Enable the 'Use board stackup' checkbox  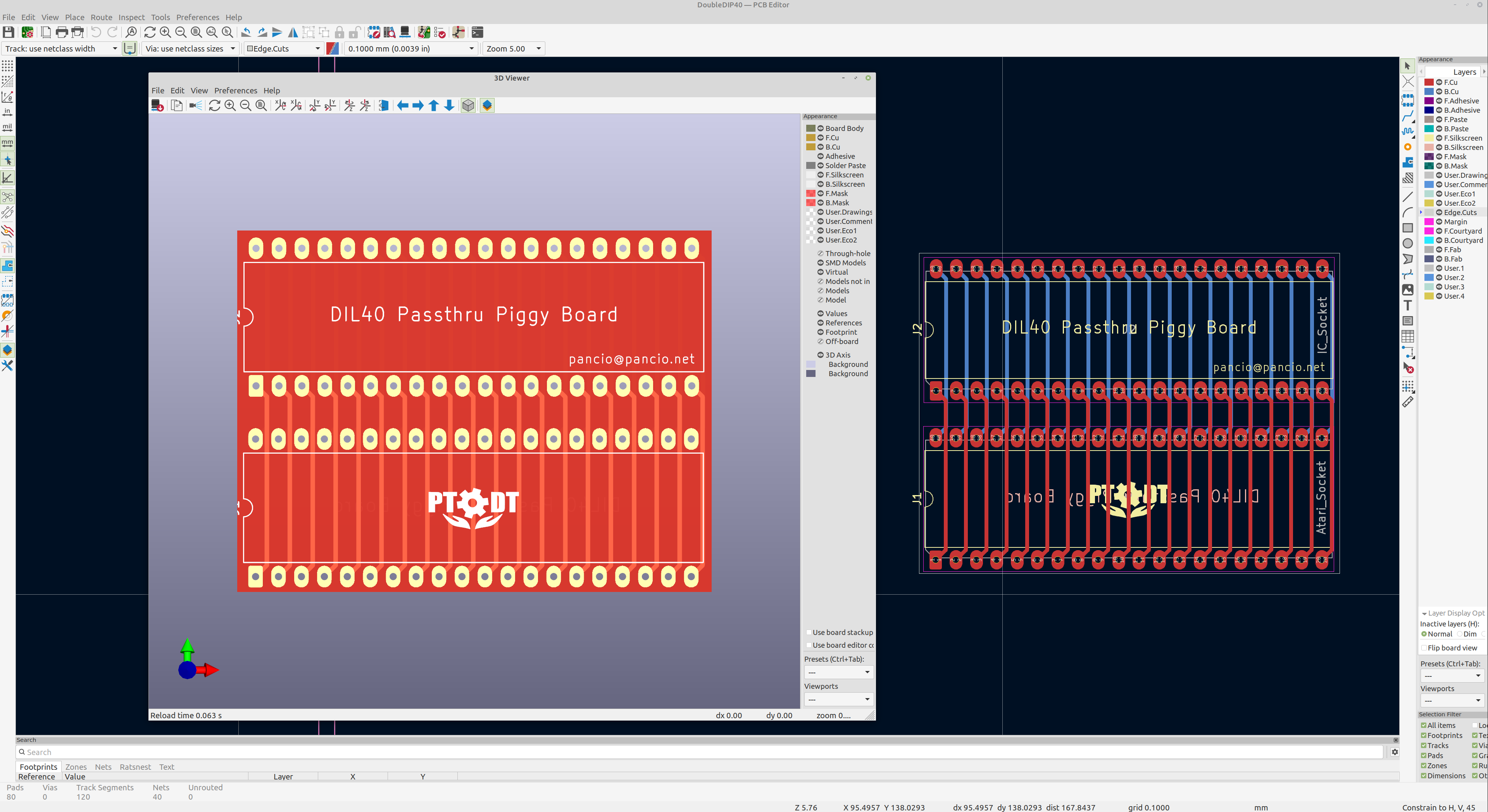tap(809, 632)
